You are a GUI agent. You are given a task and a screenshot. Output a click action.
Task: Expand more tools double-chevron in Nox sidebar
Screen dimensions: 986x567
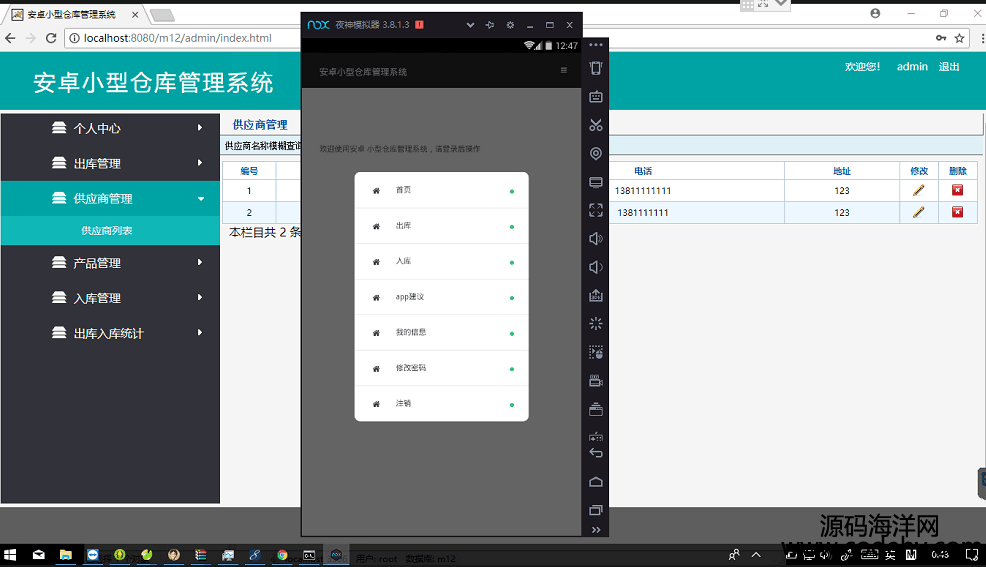(595, 530)
